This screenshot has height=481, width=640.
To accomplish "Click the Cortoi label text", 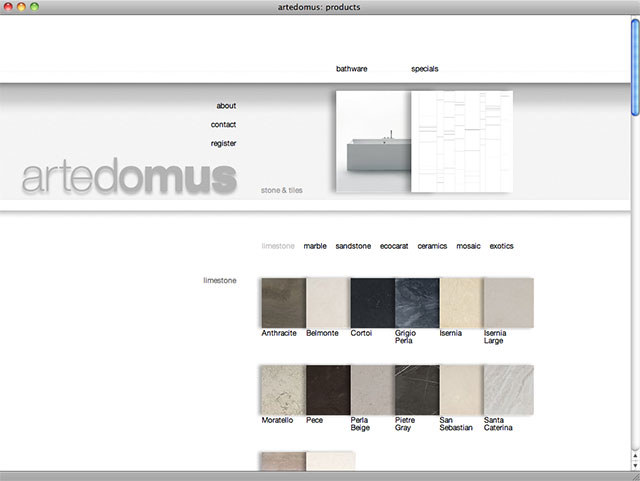I will tap(361, 333).
